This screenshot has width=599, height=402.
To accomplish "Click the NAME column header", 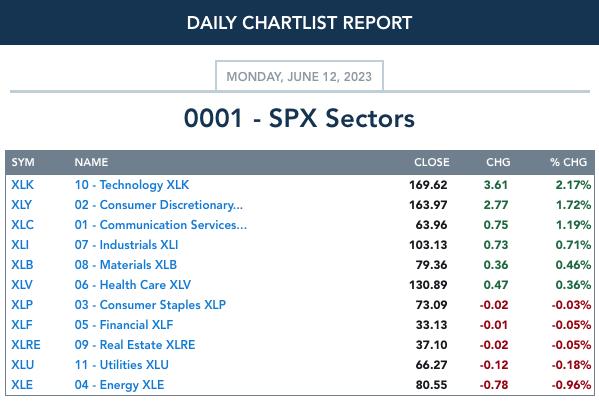I will [91, 162].
